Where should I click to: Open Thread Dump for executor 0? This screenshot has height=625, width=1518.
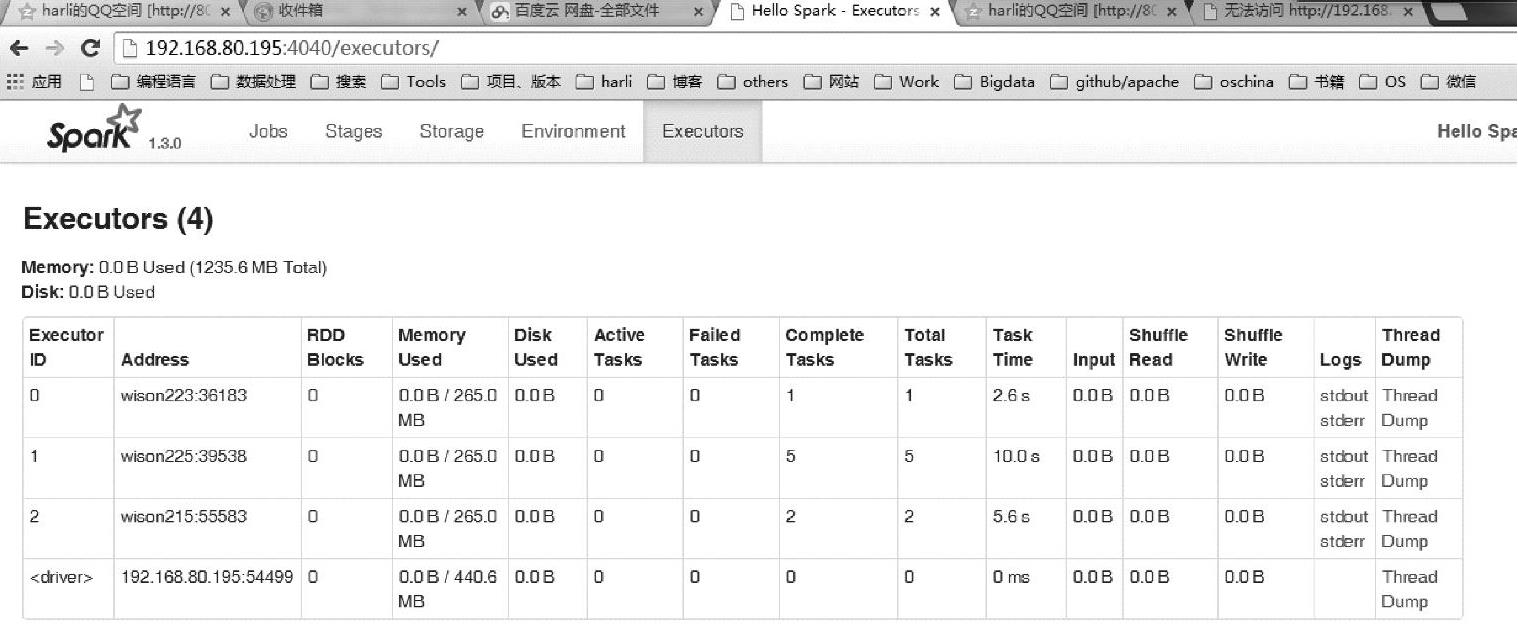[1409, 408]
